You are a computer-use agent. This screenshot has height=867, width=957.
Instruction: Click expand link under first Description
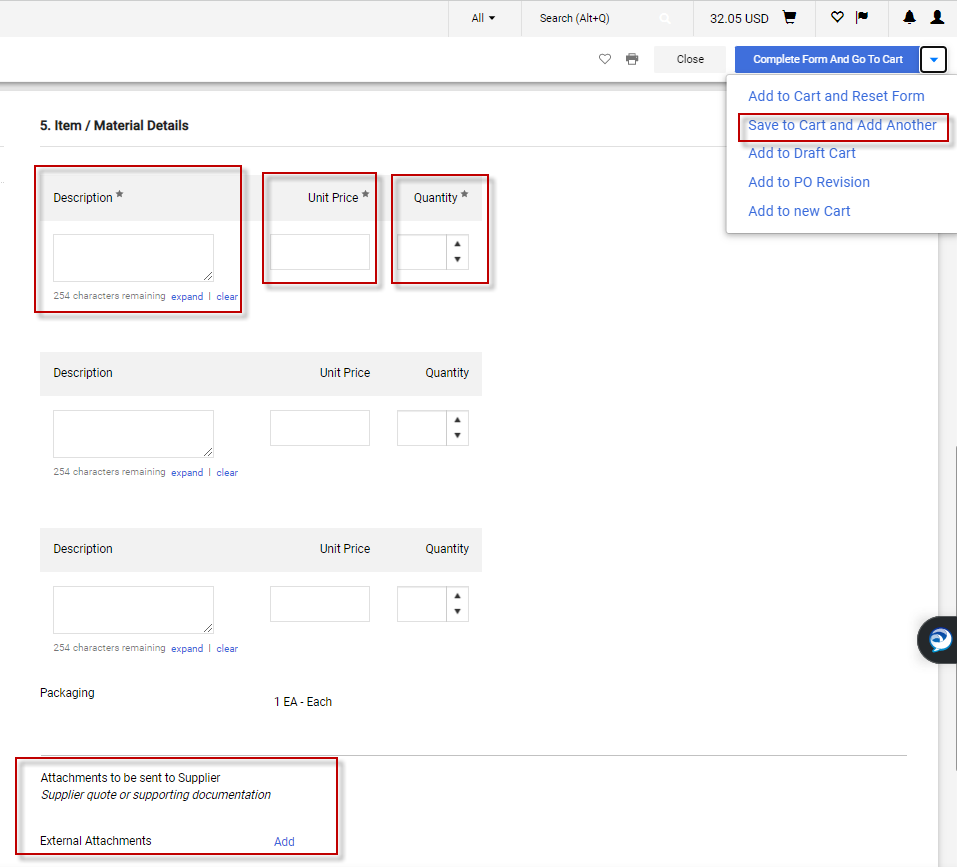pyautogui.click(x=187, y=297)
